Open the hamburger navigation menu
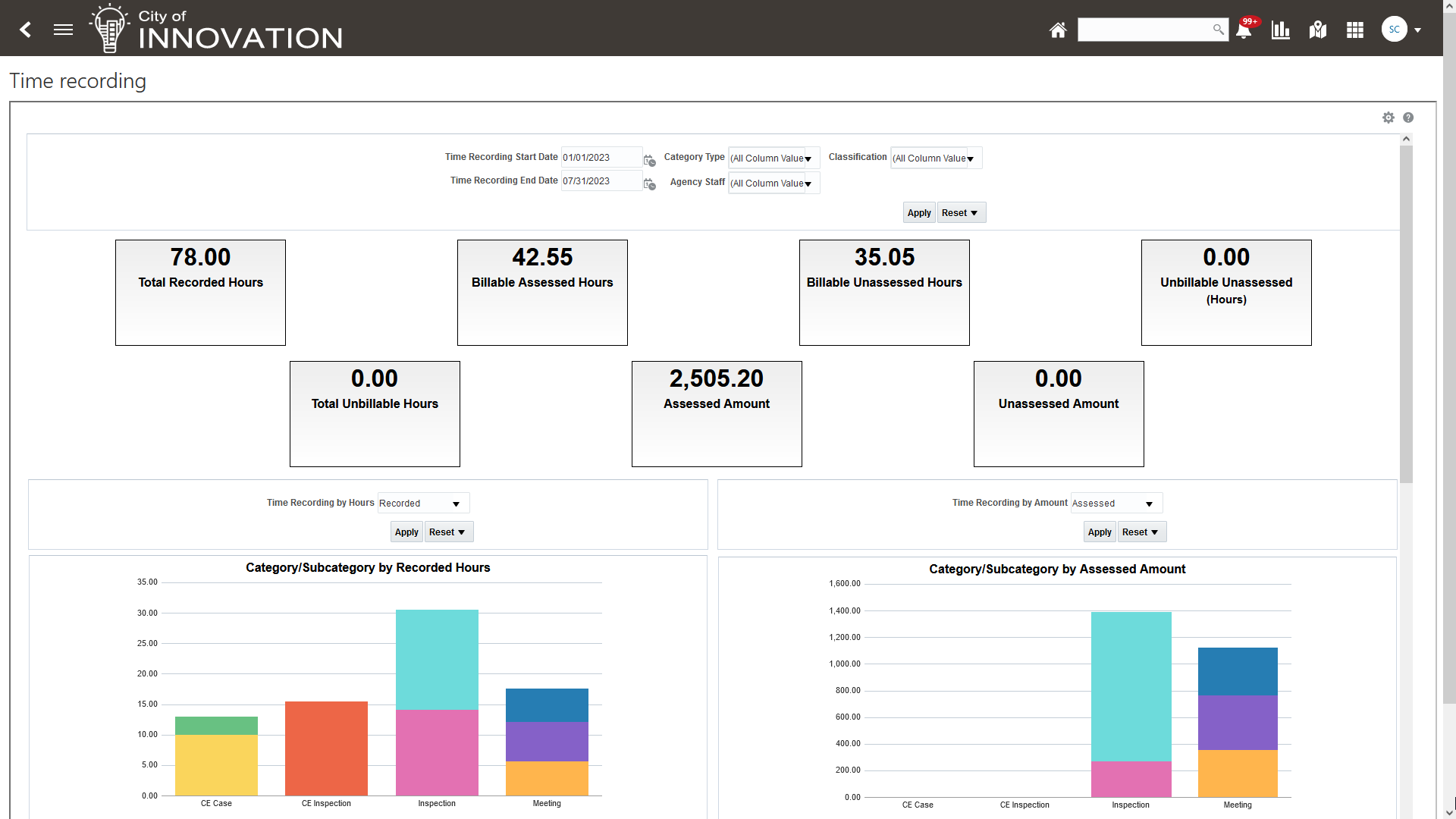This screenshot has height=819, width=1456. pyautogui.click(x=63, y=30)
